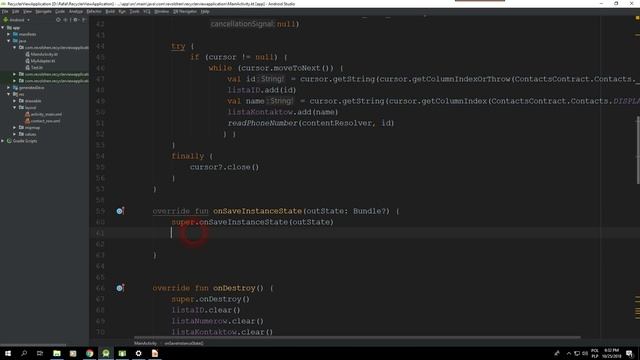Collapse the app module node
This screenshot has width=640, height=360.
[x=3, y=28]
